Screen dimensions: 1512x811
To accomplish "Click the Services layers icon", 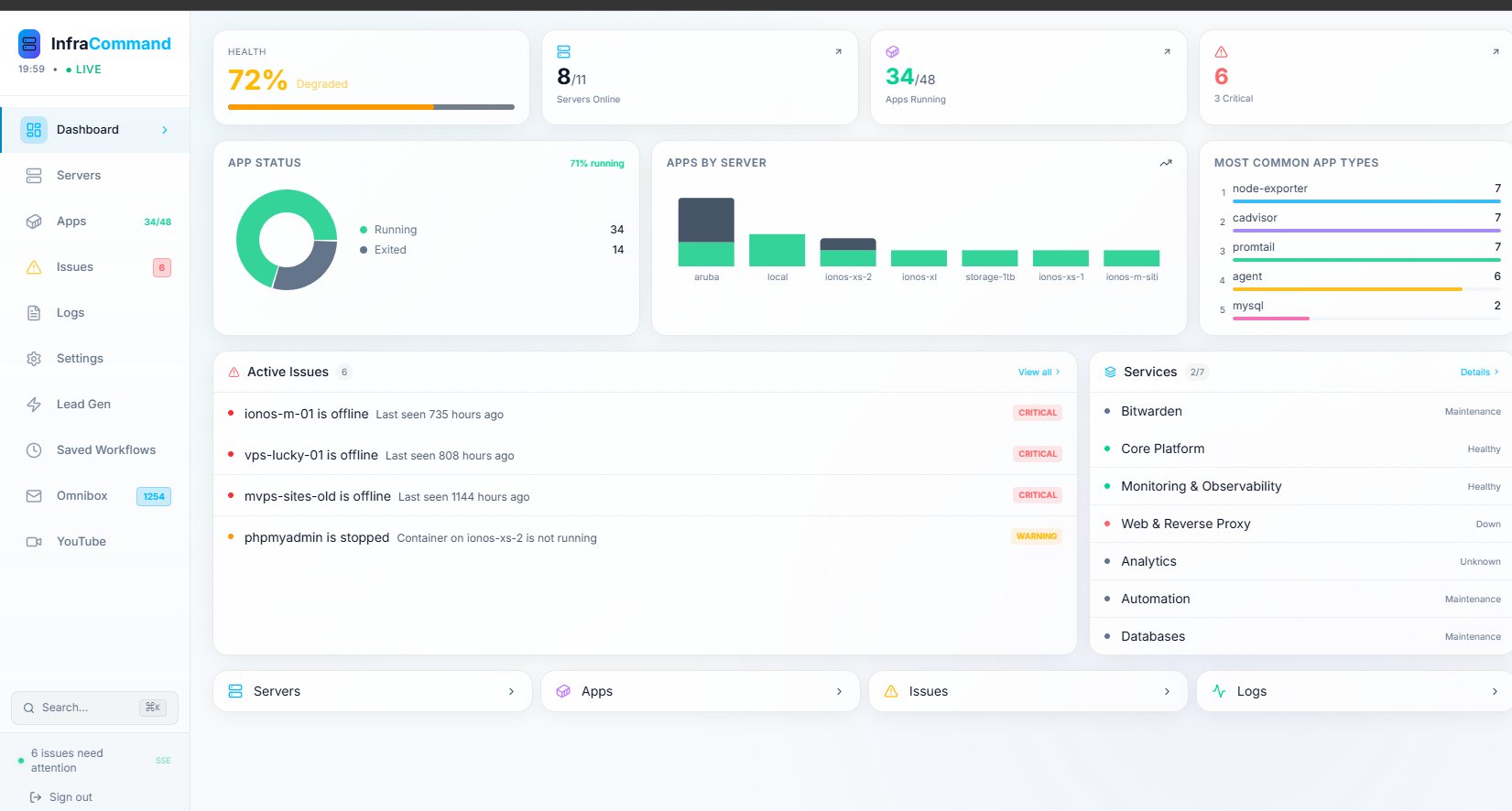I will pyautogui.click(x=1110, y=373).
